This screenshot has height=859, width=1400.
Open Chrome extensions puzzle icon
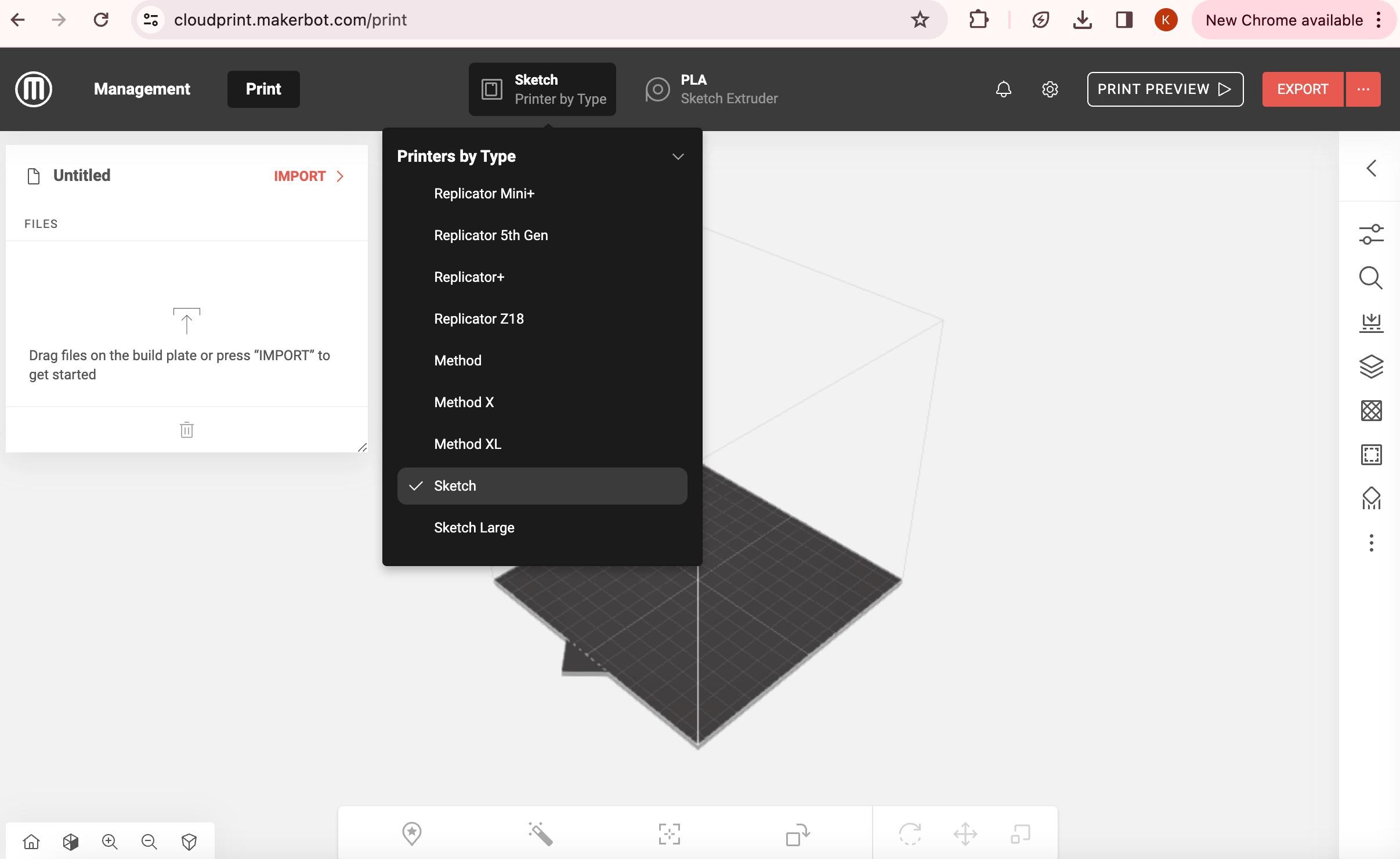coord(979,20)
